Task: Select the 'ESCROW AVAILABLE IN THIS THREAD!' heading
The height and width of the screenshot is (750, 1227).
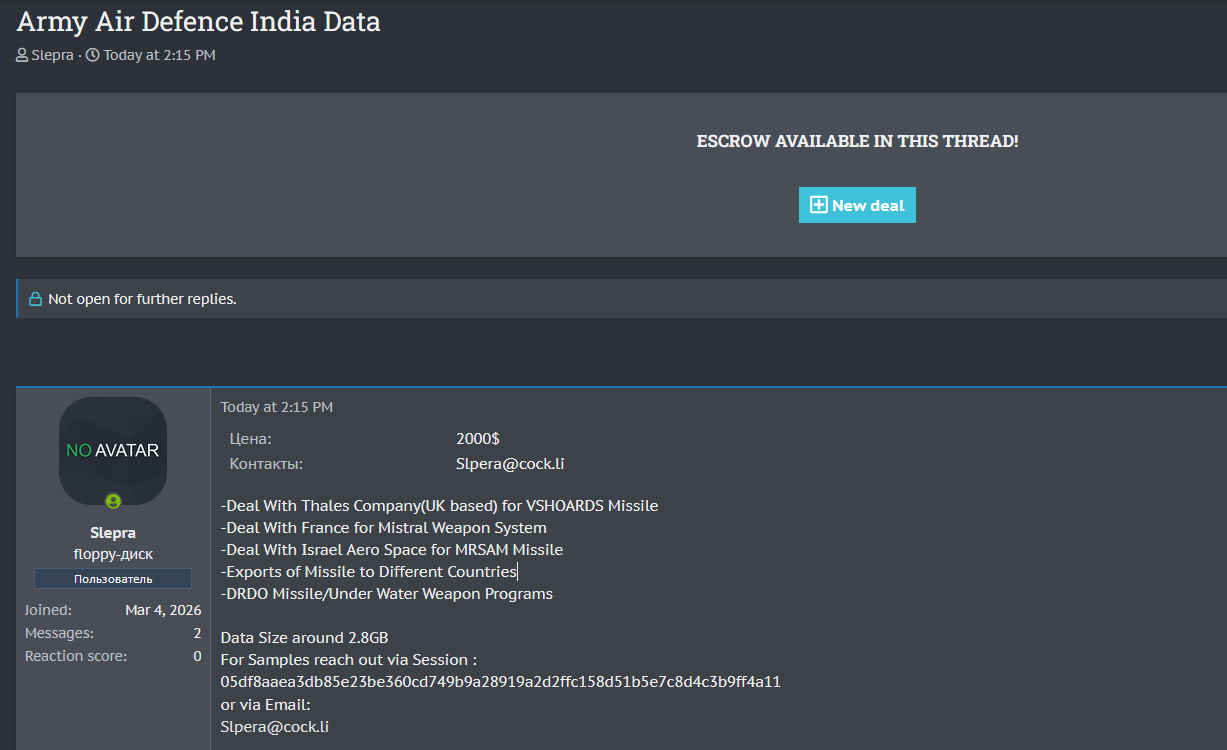Action: pos(858,141)
